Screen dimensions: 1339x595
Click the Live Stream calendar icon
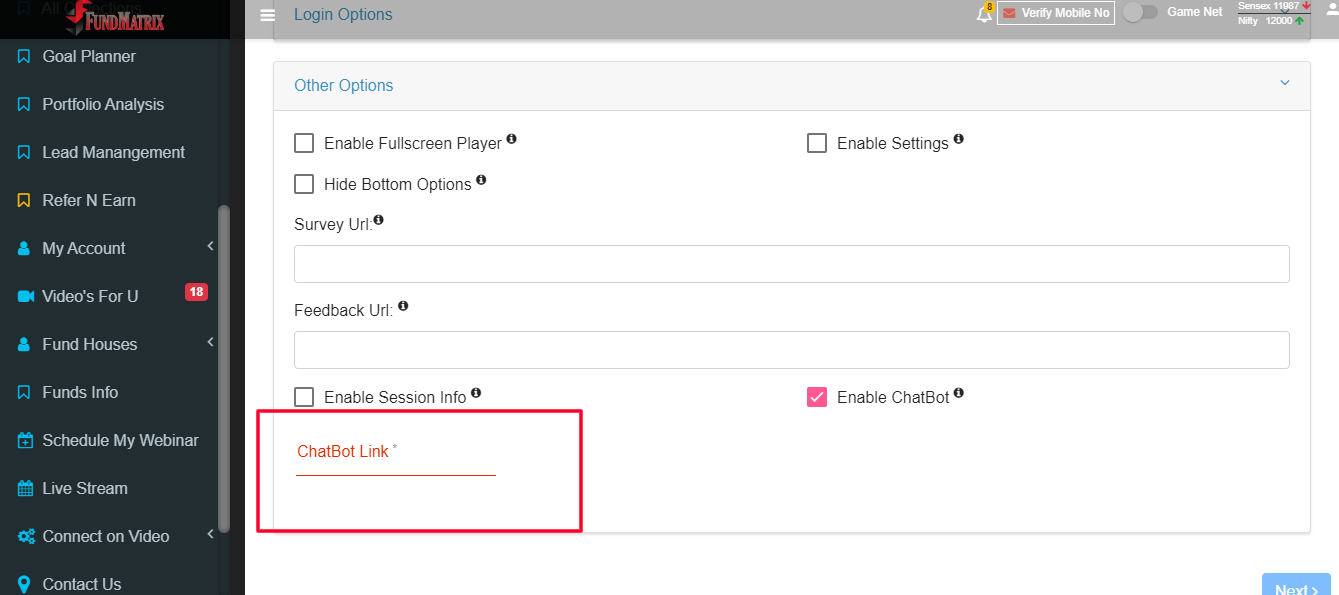coord(25,488)
